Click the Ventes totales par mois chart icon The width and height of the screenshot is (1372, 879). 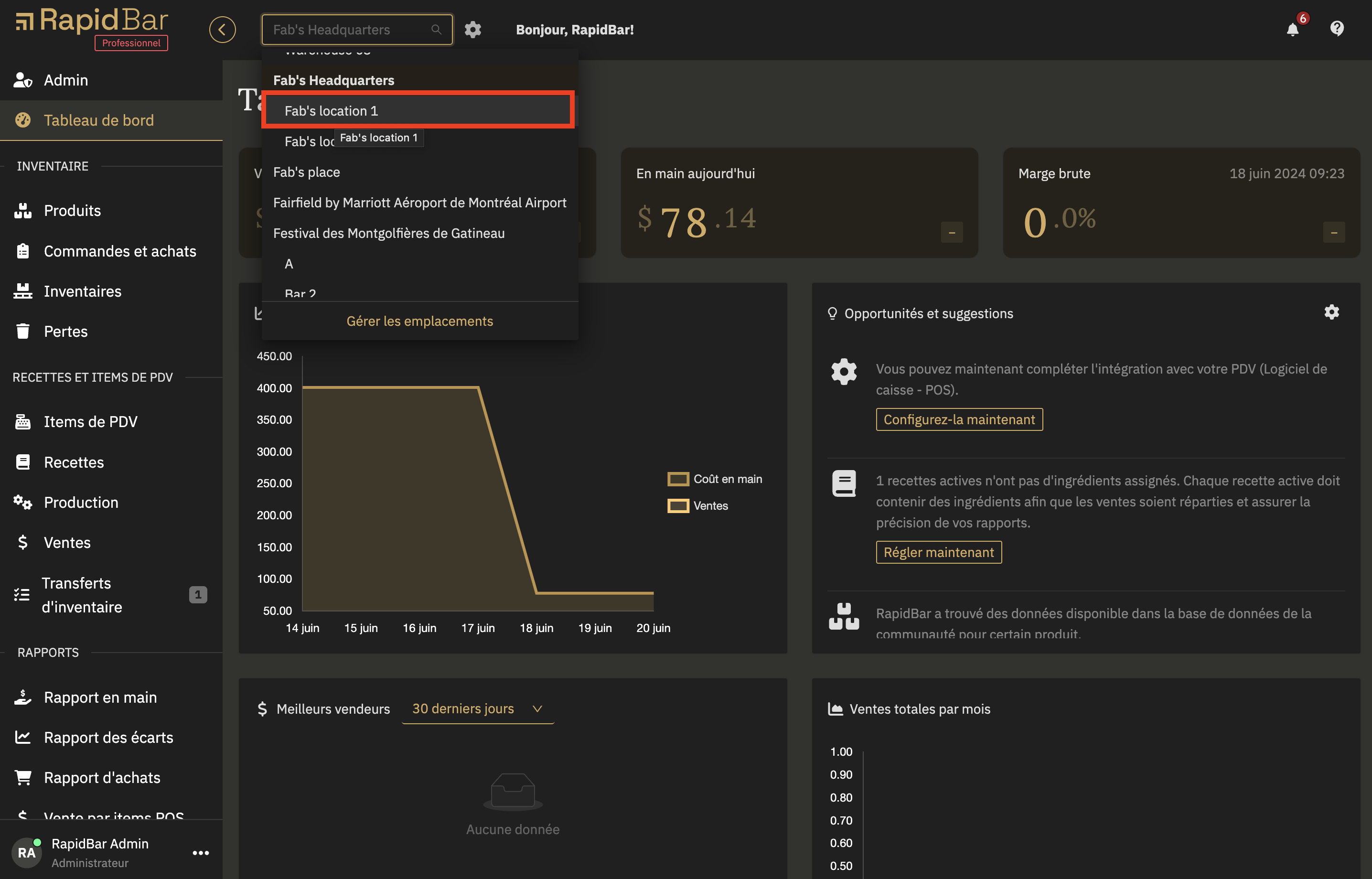835,709
